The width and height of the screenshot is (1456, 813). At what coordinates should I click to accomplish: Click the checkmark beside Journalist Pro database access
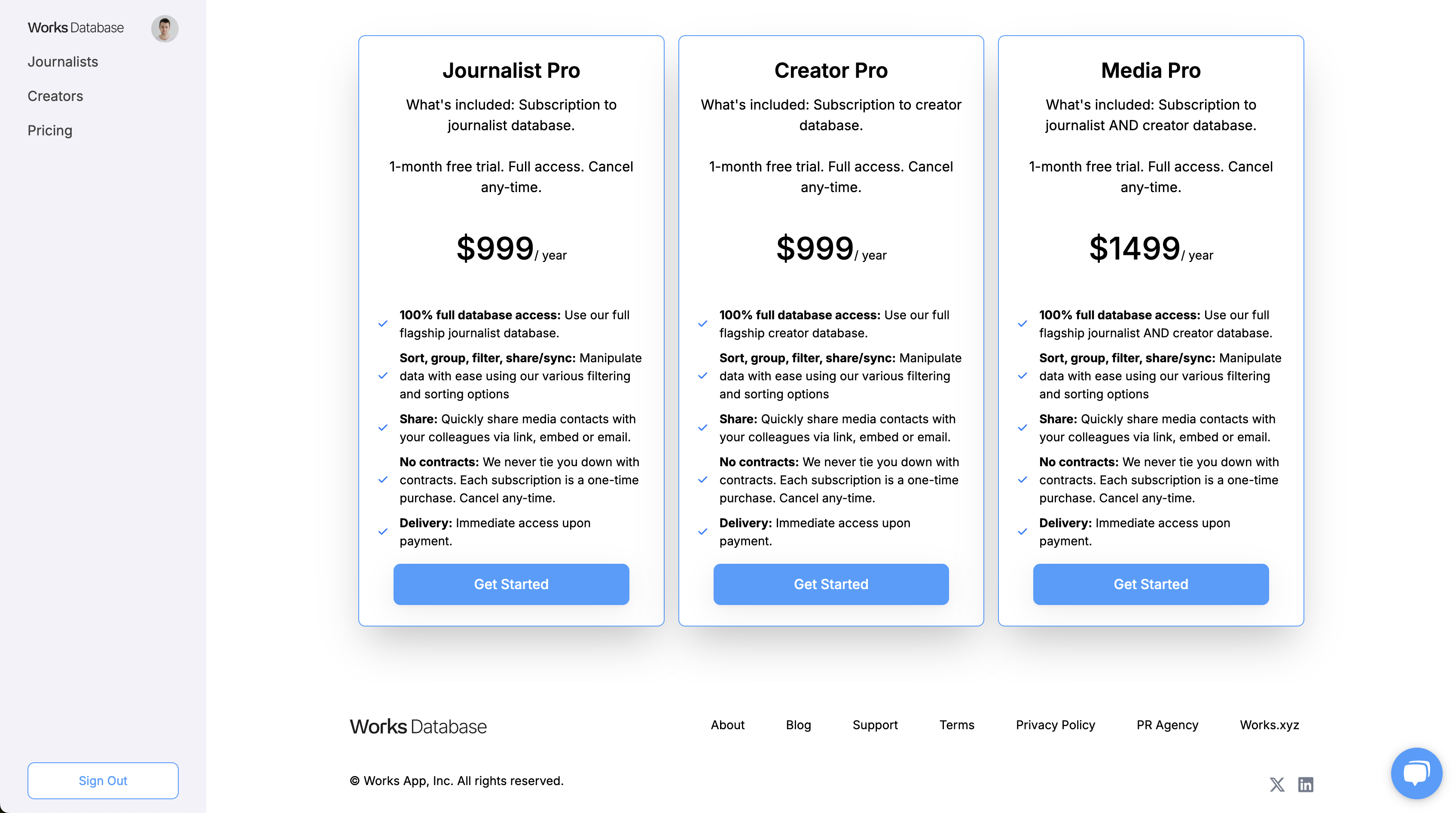[383, 324]
